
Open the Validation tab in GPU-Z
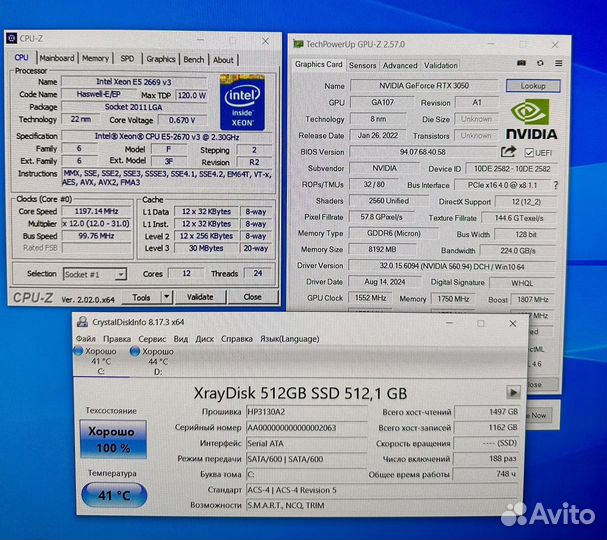point(441,65)
